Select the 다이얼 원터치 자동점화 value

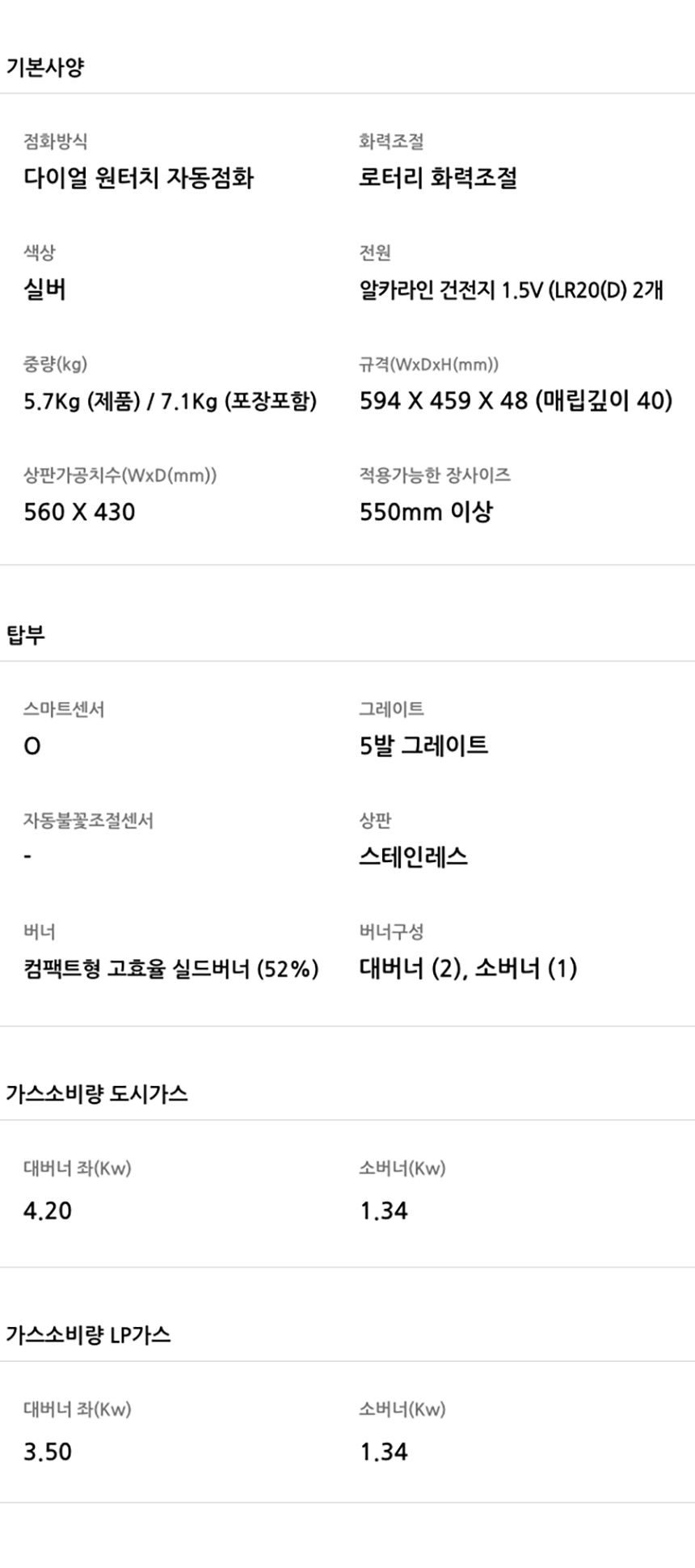coord(138,178)
